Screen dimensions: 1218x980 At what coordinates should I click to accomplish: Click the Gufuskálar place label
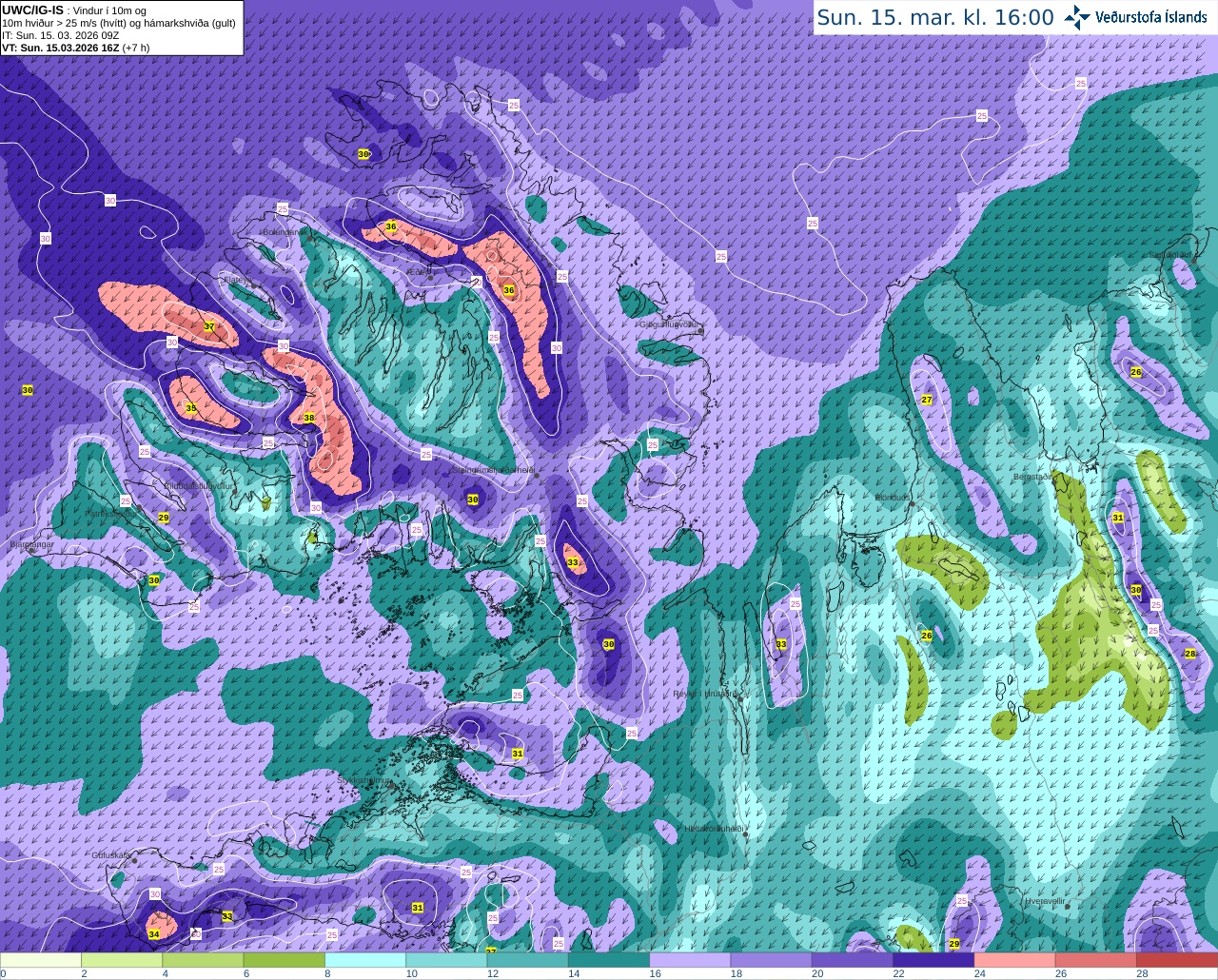[x=111, y=855]
